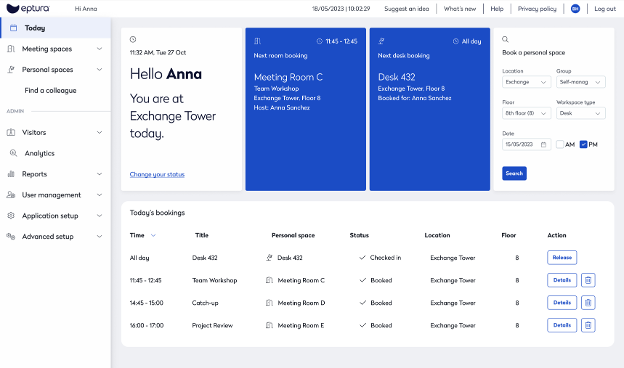This screenshot has width=624, height=368.
Task: Expand the Advanced setup menu
Action: tap(99, 236)
